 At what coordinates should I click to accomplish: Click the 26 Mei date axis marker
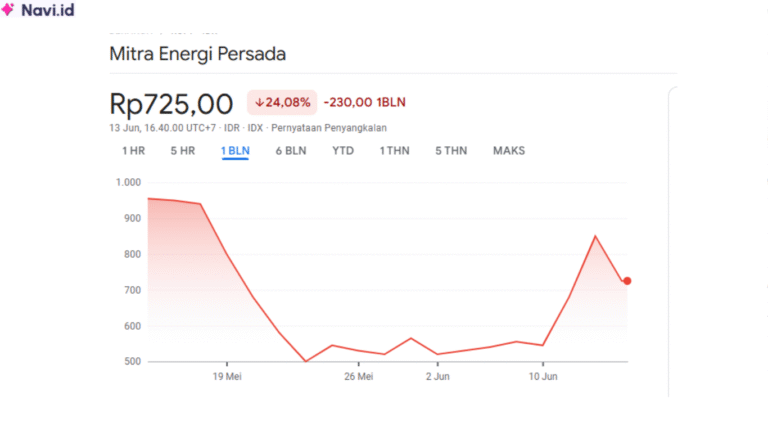click(x=359, y=376)
